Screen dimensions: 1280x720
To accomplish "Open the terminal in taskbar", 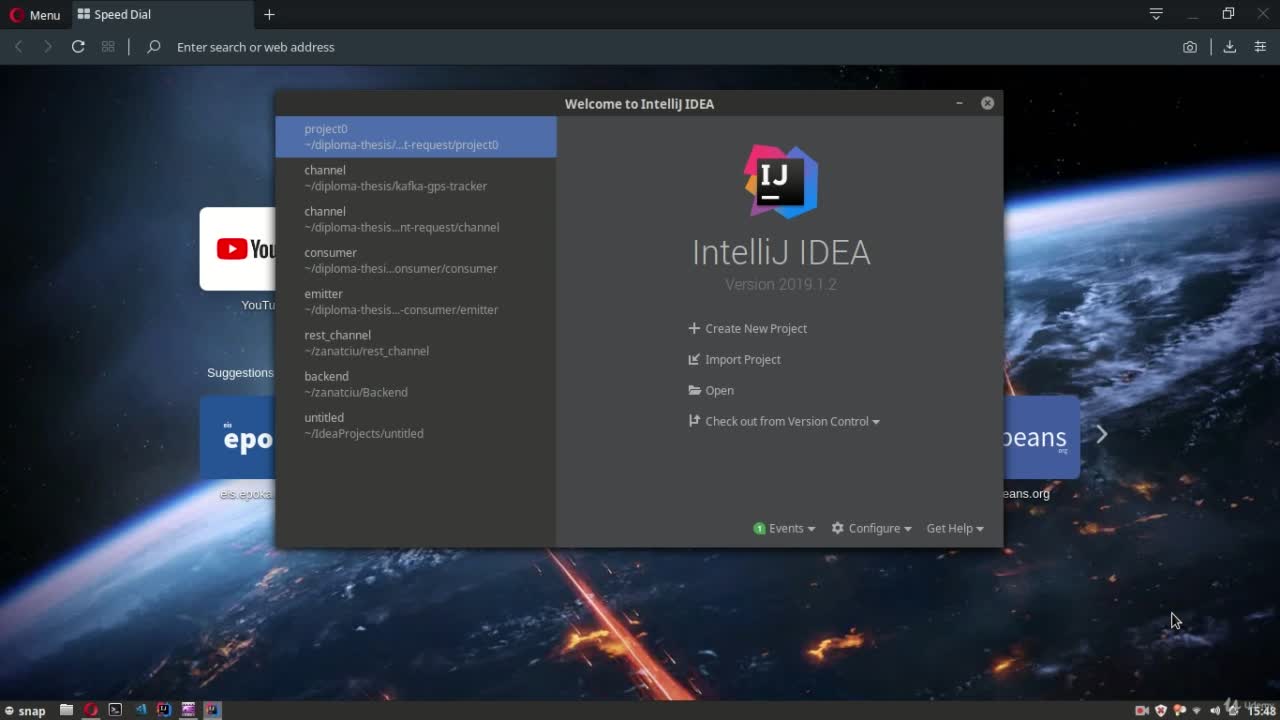I will click(115, 710).
